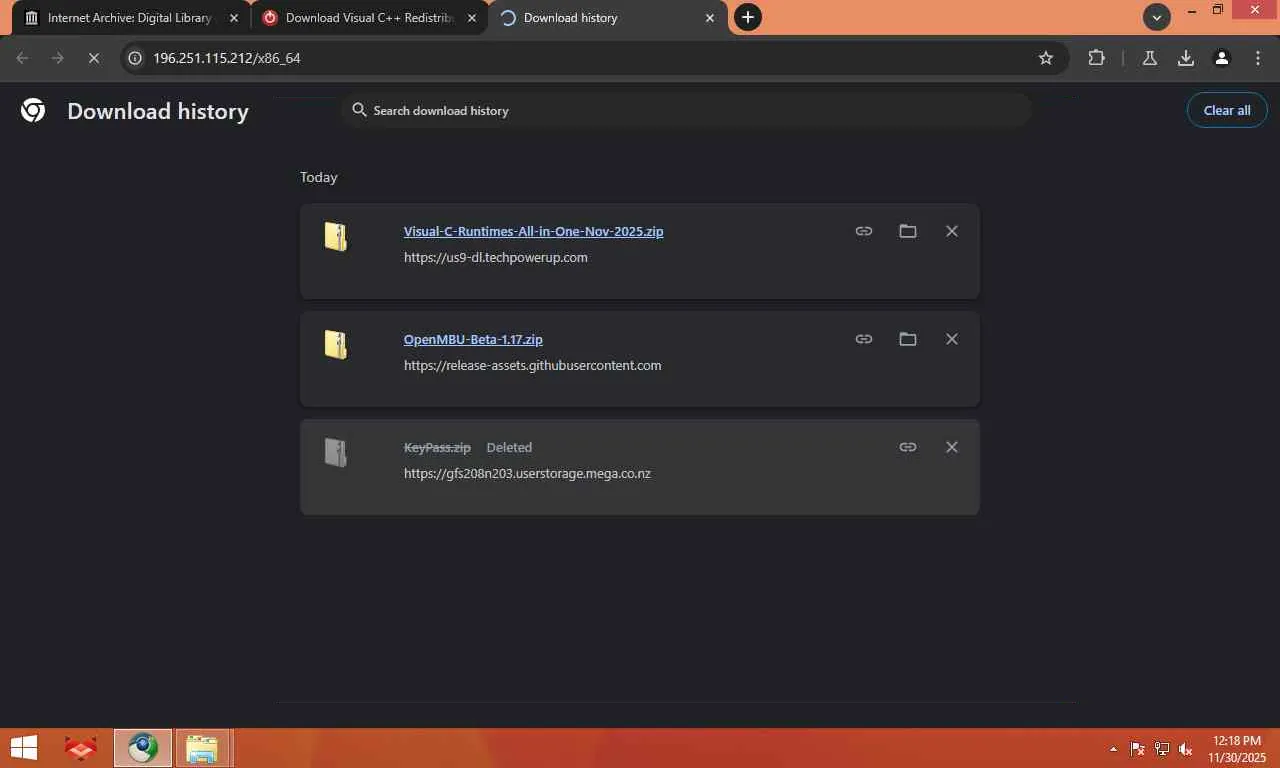The height and width of the screenshot is (768, 1280).
Task: Open the taskbar clock showing 12:18 PM
Action: point(1237,749)
